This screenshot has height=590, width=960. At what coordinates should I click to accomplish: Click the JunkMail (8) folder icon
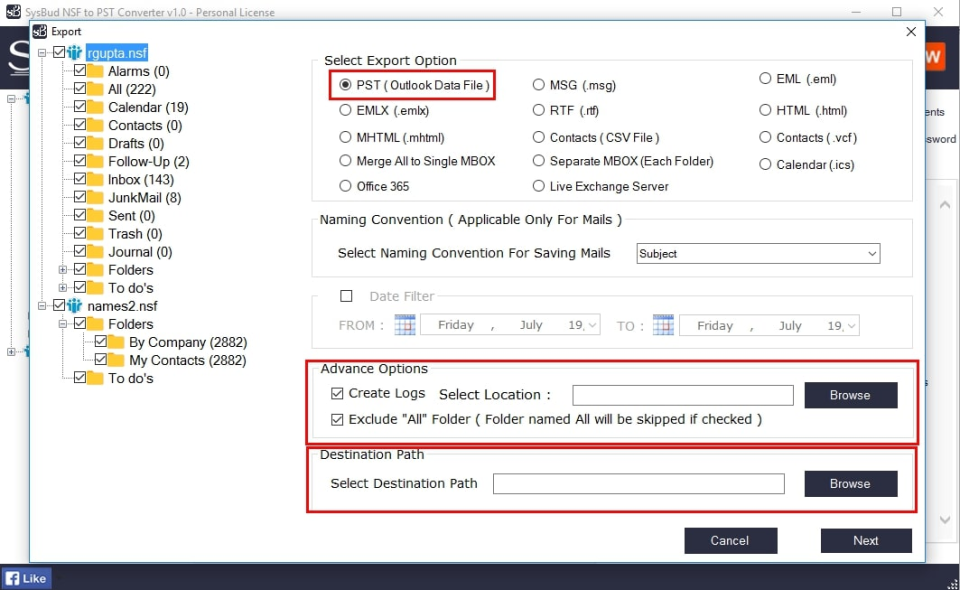pyautogui.click(x=95, y=198)
